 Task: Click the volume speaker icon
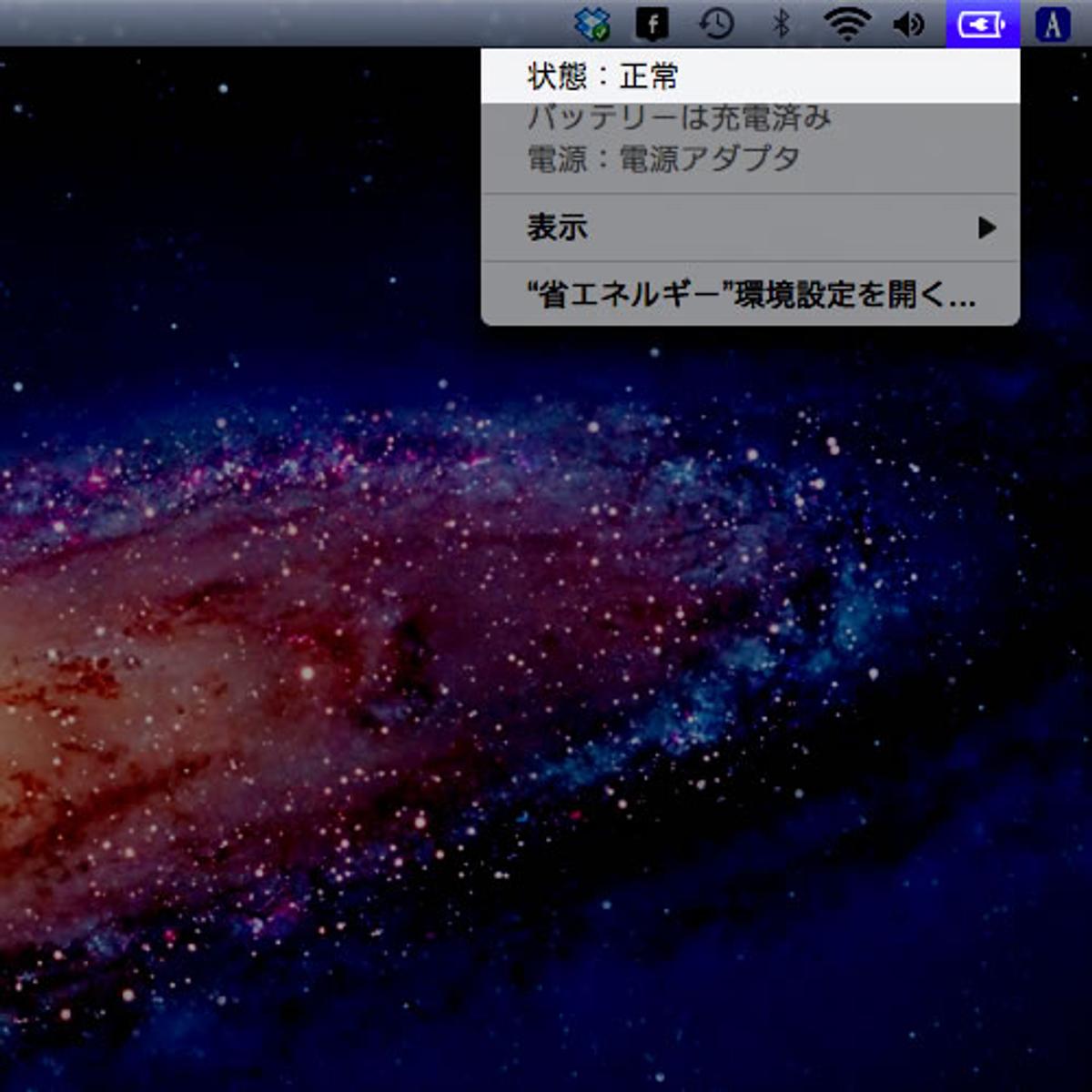[909, 24]
